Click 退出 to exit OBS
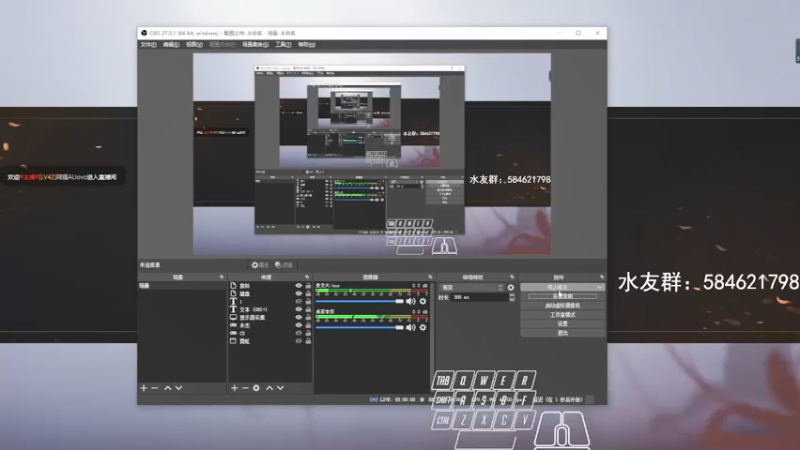The height and width of the screenshot is (450, 800). (x=562, y=333)
